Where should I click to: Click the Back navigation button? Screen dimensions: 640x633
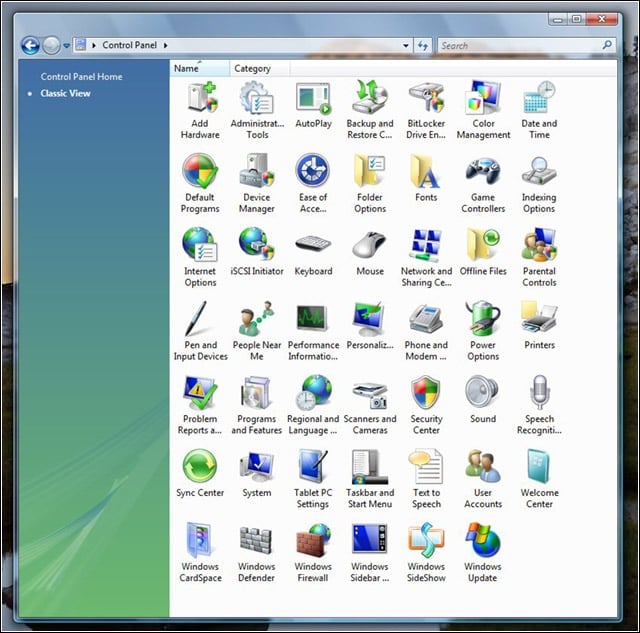(x=31, y=45)
